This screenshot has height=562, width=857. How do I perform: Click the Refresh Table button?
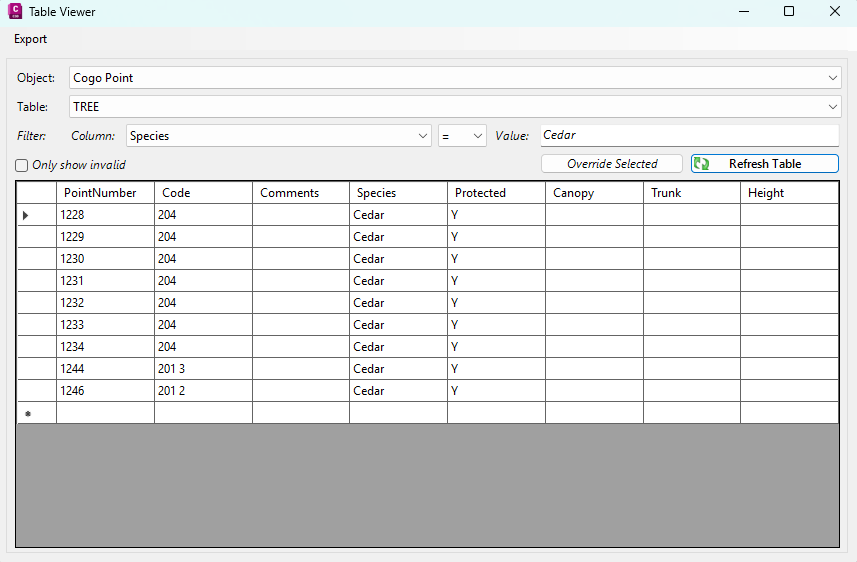(764, 164)
